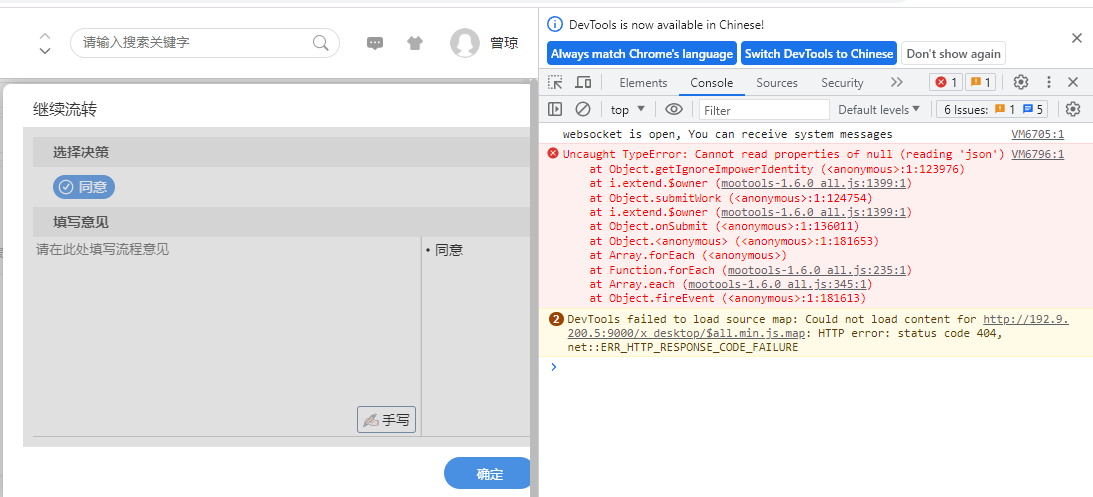Image resolution: width=1093 pixels, height=497 pixels.
Task: Toggle the device toolbar icon
Action: 583,82
